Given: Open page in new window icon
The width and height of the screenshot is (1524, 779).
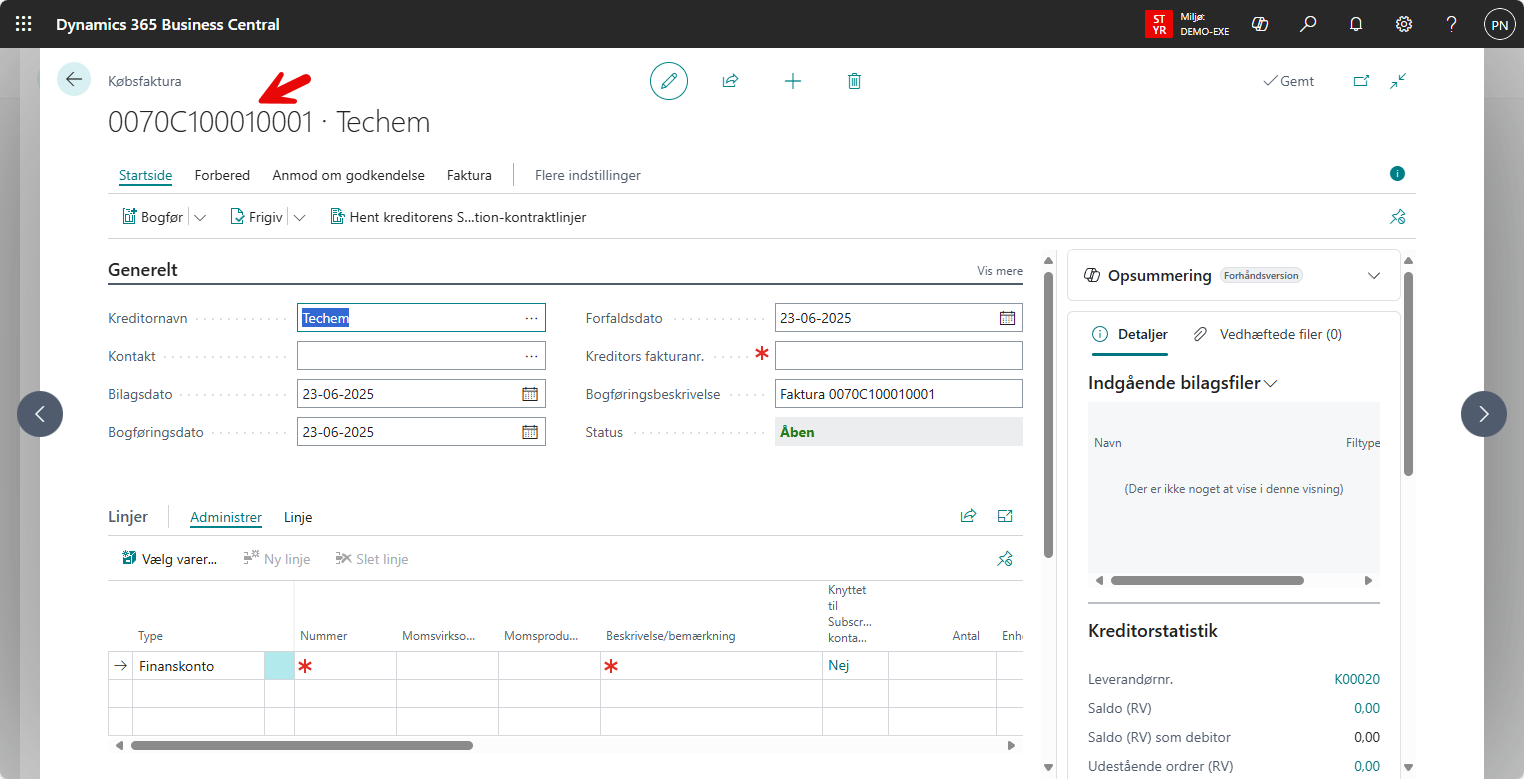Looking at the screenshot, I should pos(1361,81).
